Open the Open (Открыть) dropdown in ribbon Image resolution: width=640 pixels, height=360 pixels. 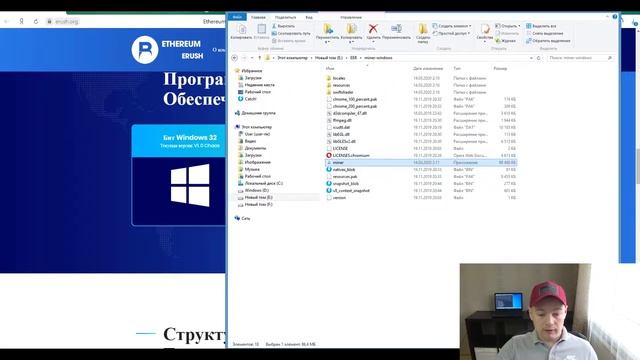point(508,26)
